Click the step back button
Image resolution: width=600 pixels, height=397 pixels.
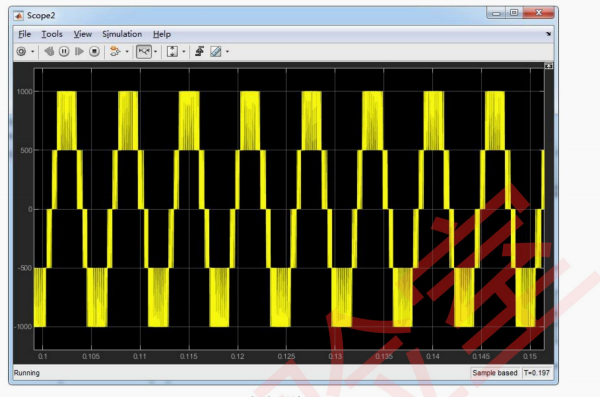tap(49, 51)
